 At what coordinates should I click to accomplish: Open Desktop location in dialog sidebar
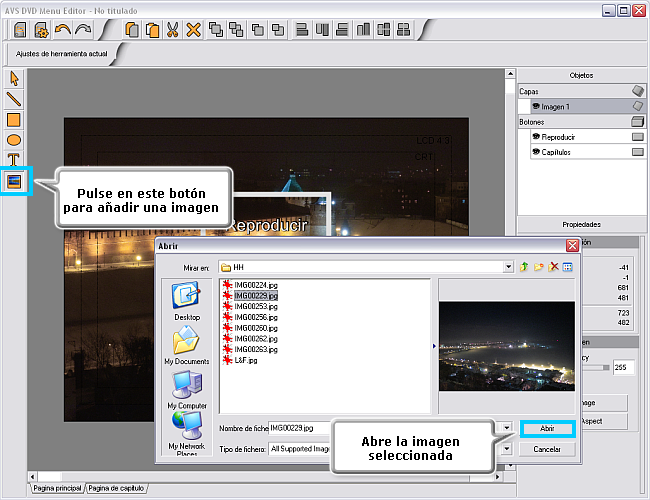[187, 301]
